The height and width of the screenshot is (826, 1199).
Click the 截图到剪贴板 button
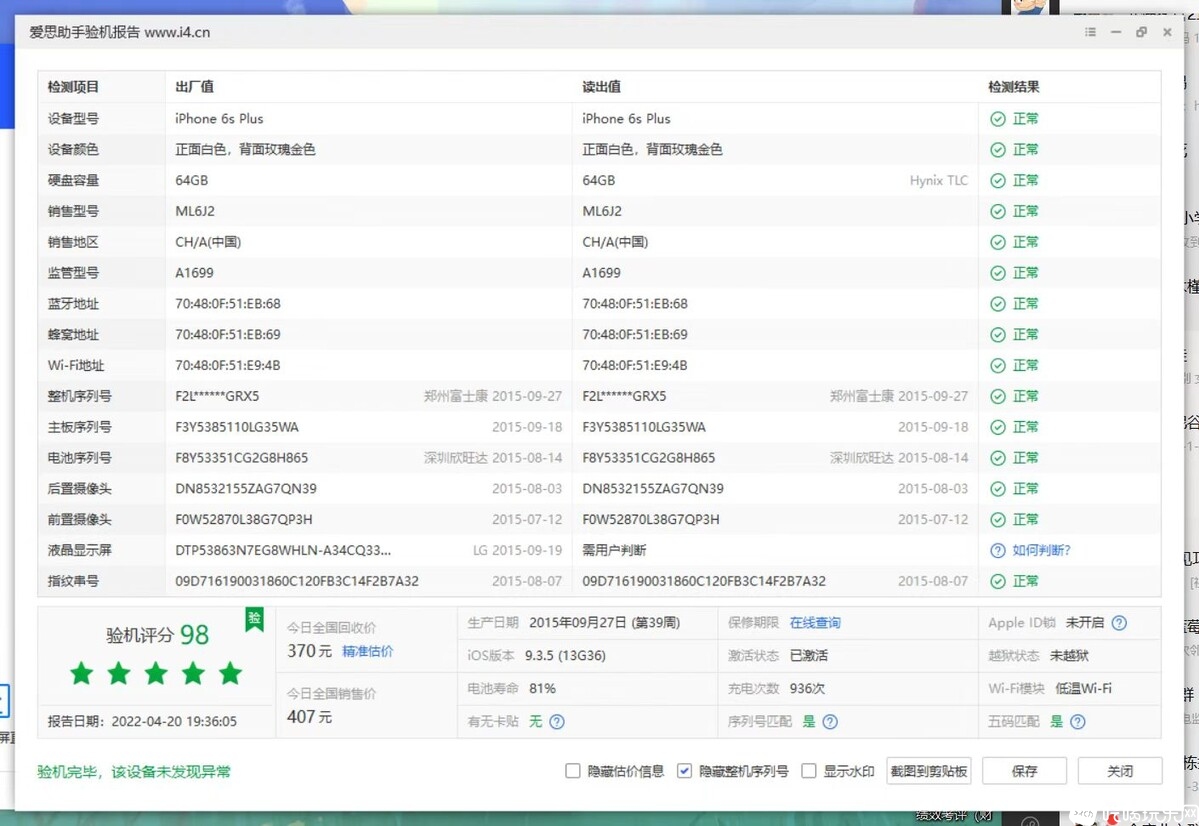point(929,771)
